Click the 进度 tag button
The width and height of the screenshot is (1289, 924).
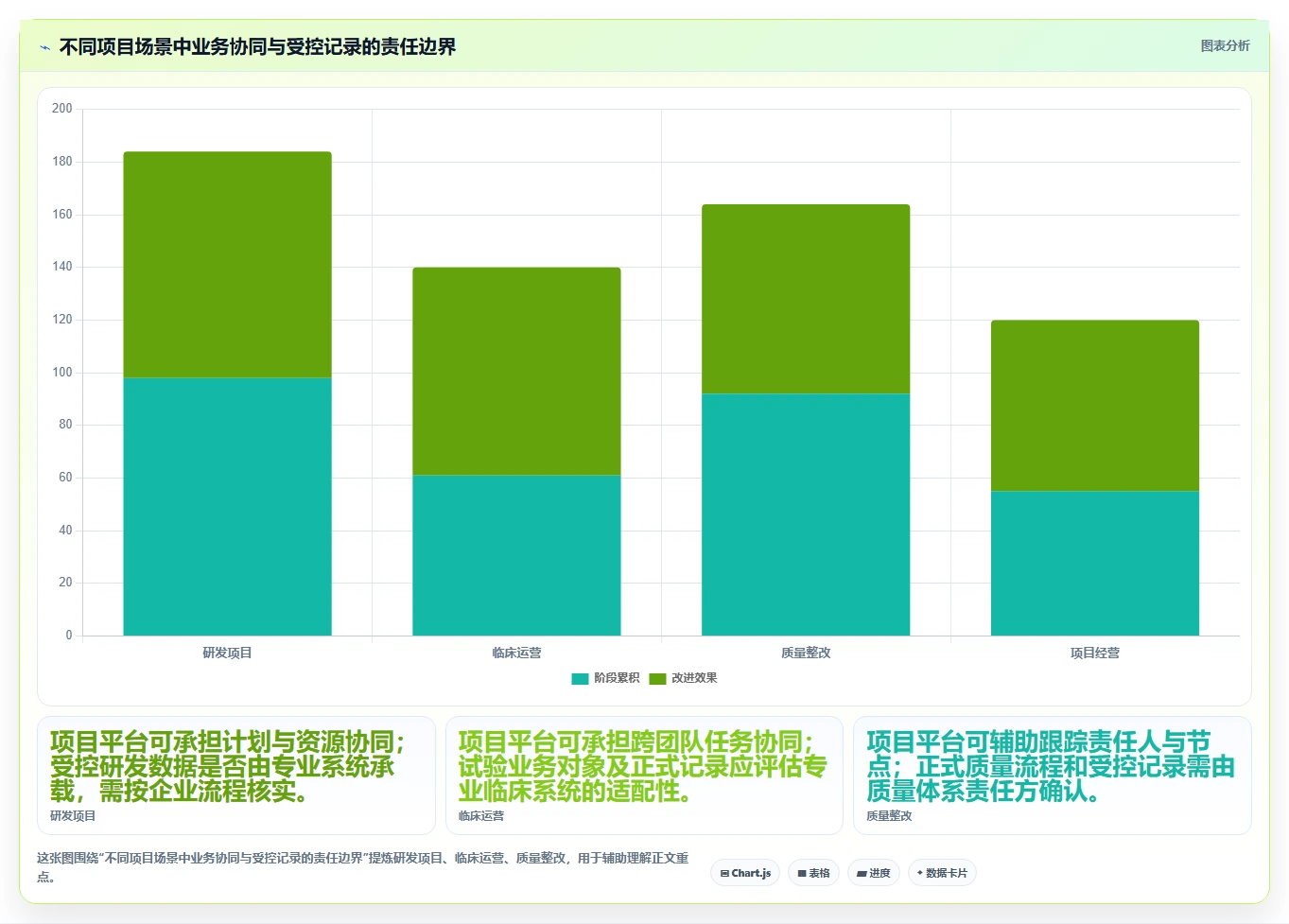[874, 873]
